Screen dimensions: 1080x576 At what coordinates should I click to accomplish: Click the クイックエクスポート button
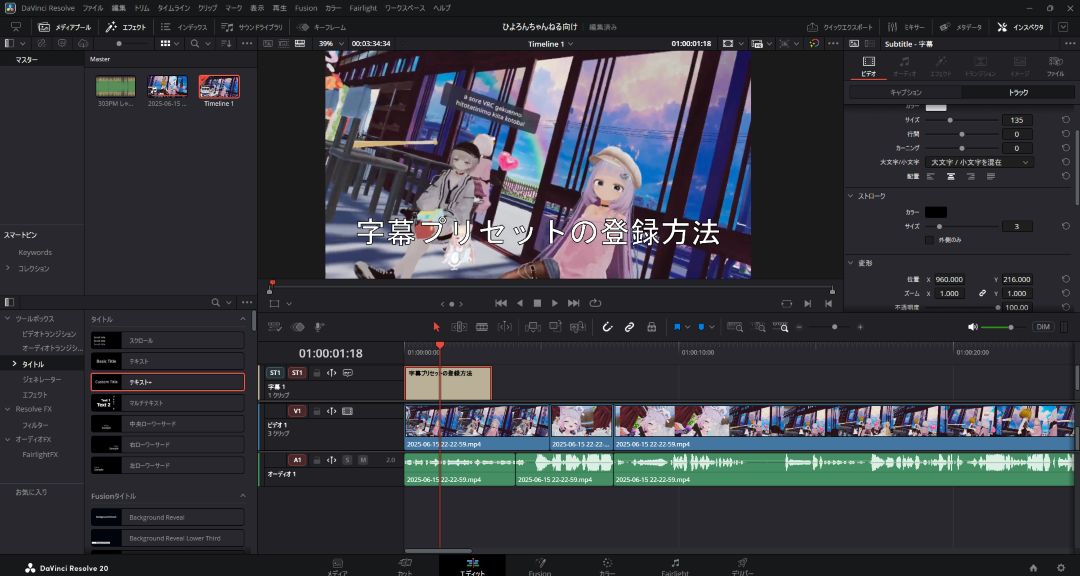point(838,27)
